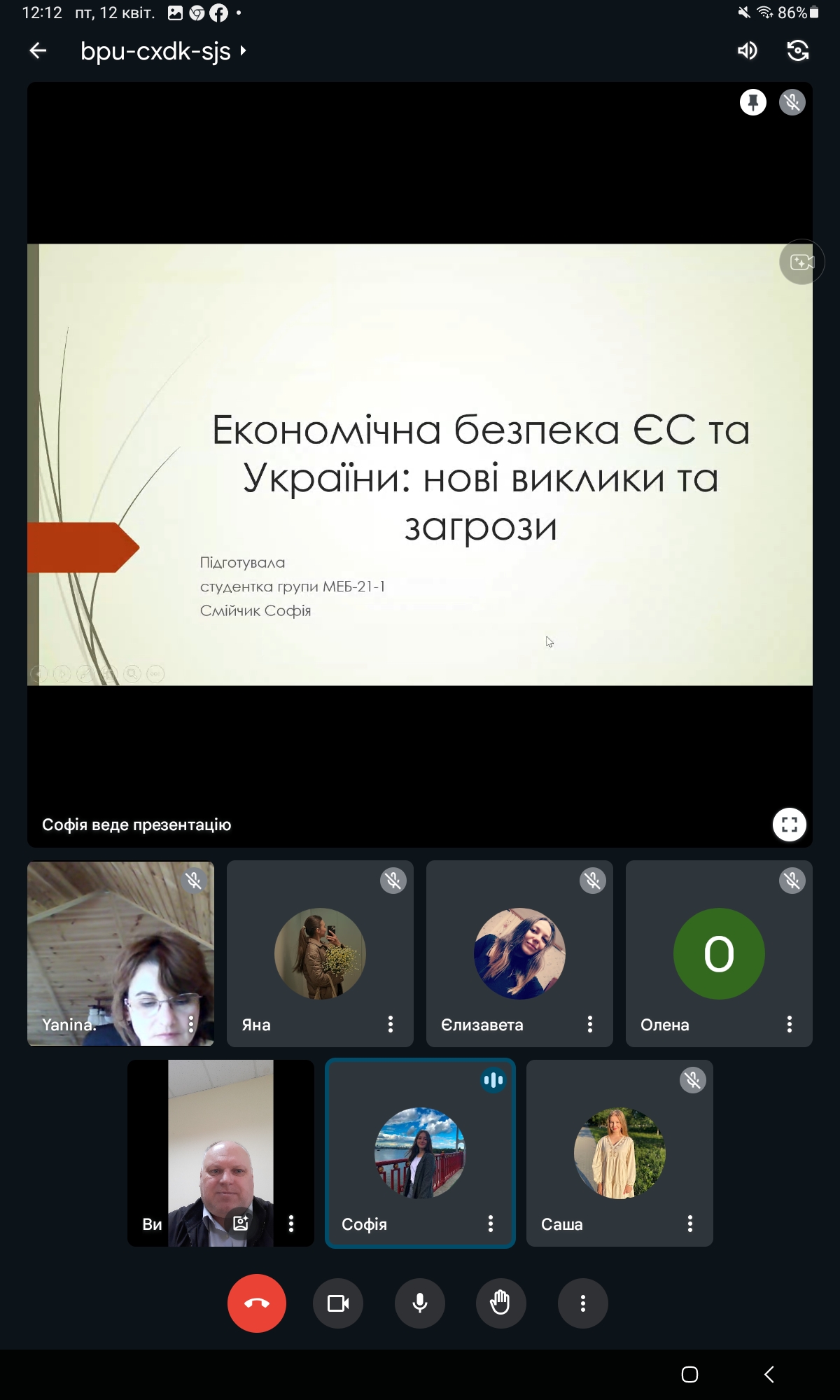Open the Yanina participant tile
840x1400 pixels.
120,953
